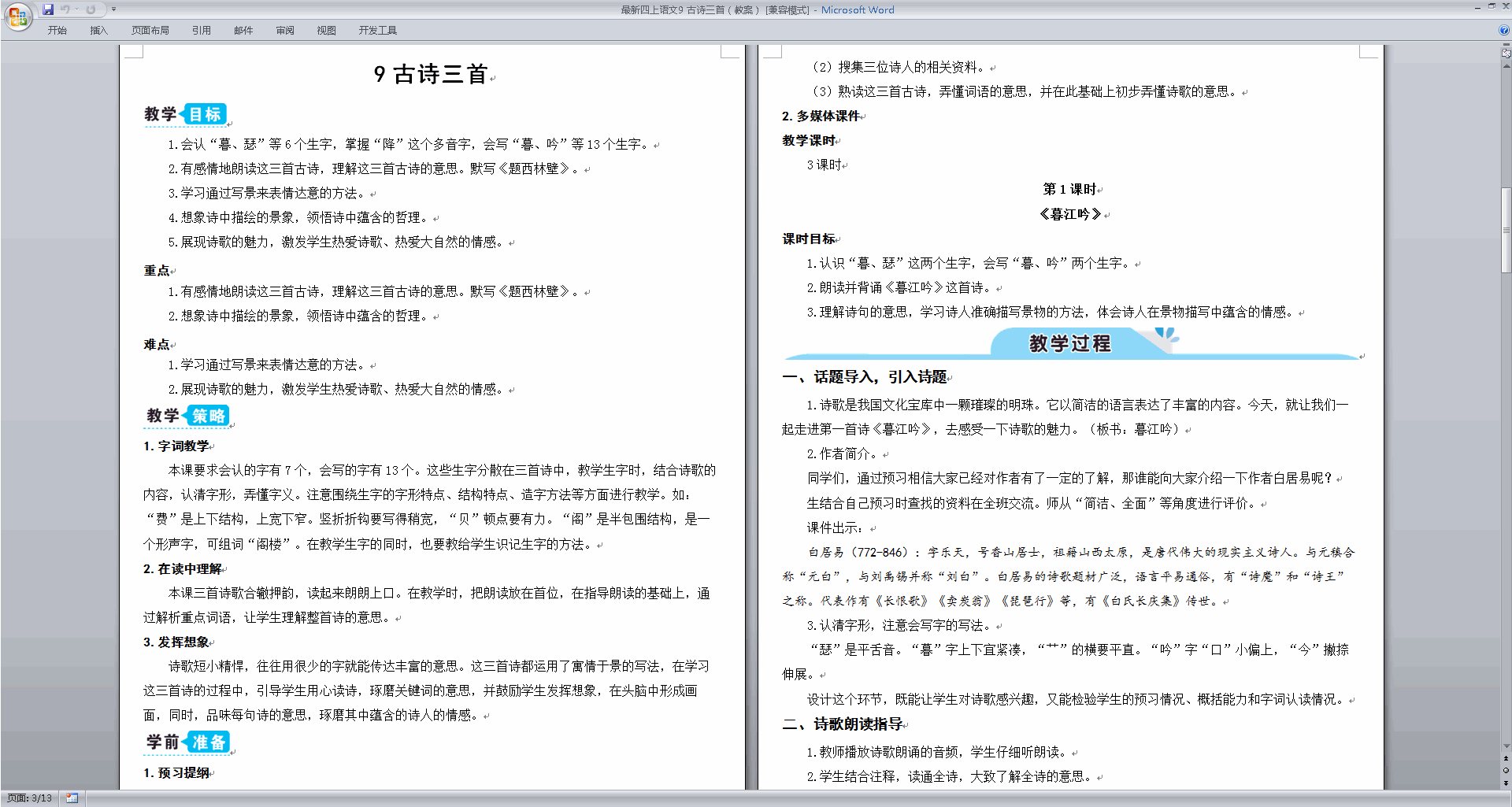Click the 教学过程 banner graphic
Viewport: 1512px width, 807px height.
click(1071, 343)
